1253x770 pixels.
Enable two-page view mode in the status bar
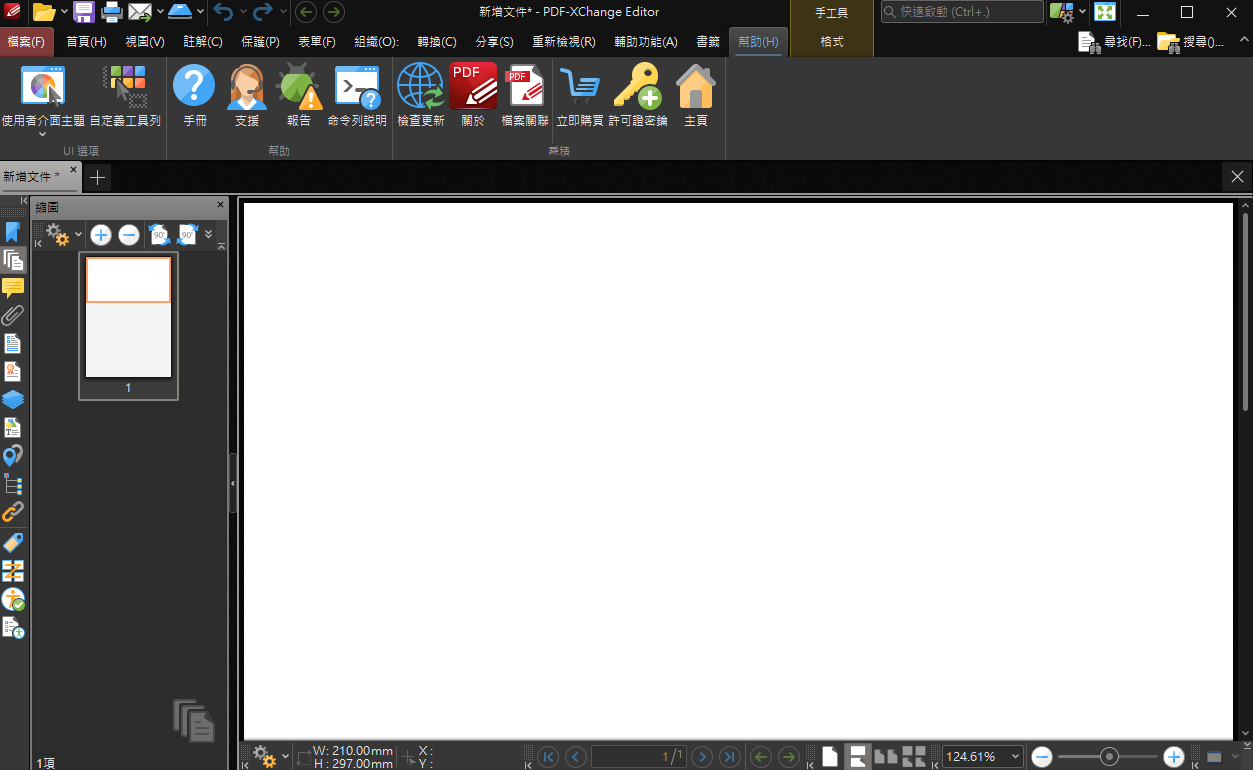[x=884, y=756]
